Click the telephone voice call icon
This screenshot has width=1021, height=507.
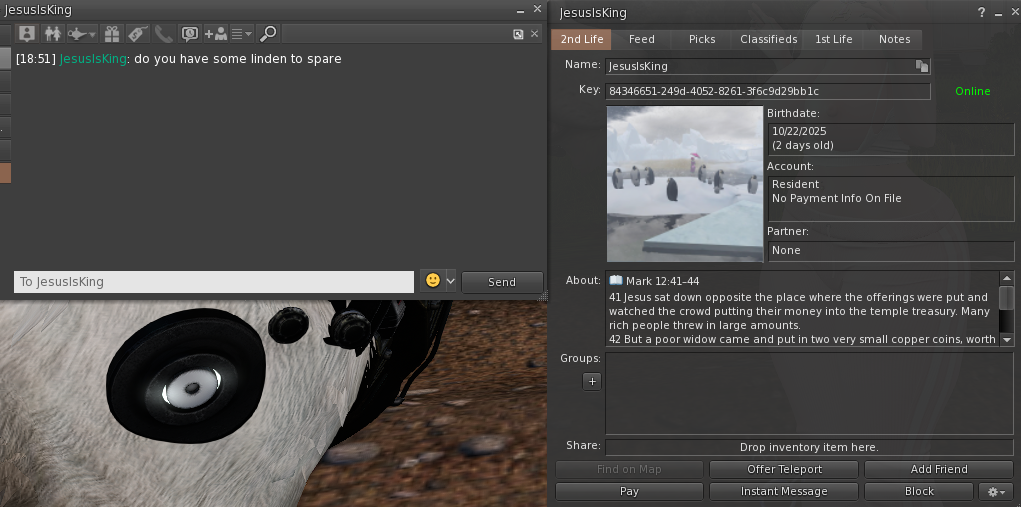[163, 34]
